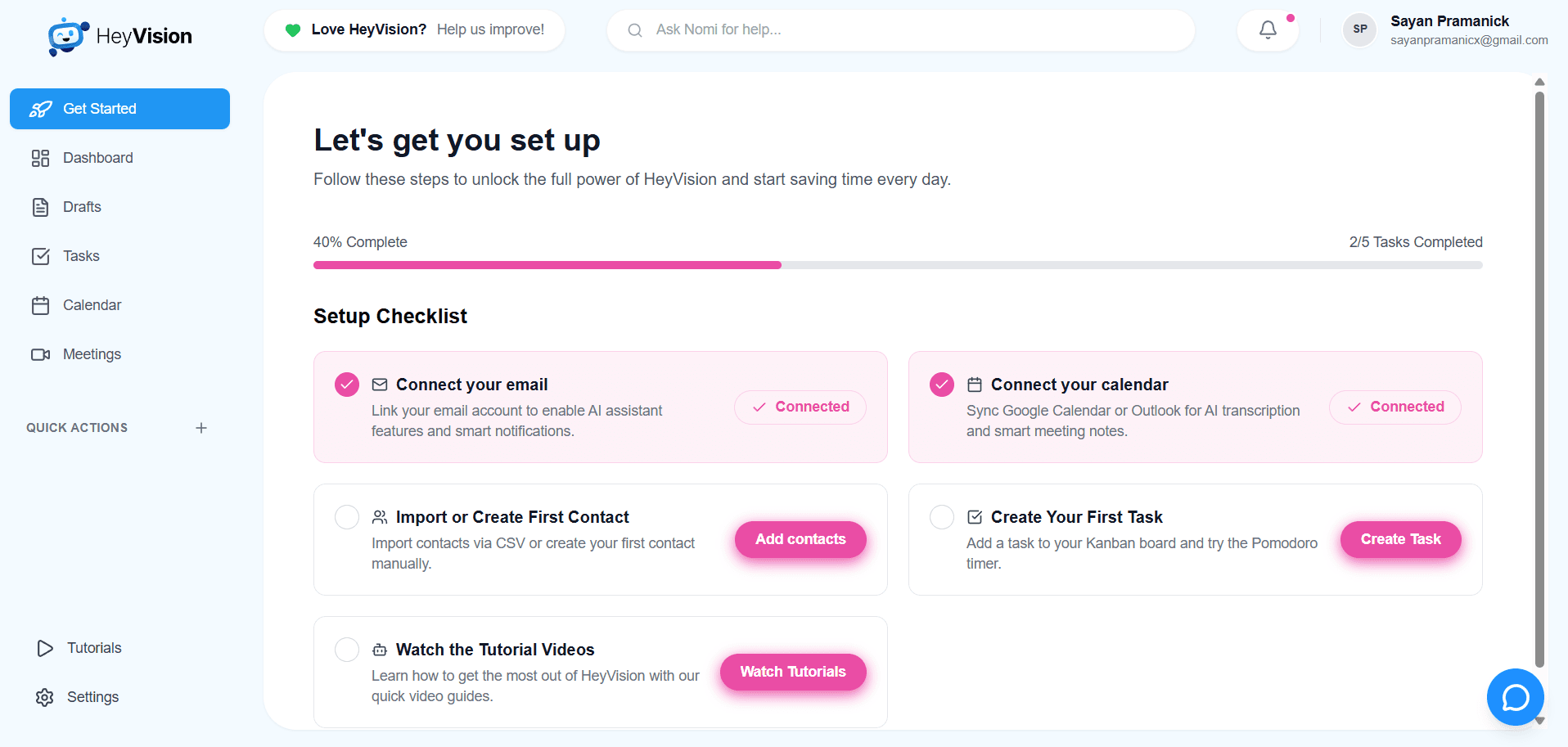This screenshot has width=1568, height=747.
Task: Go to Calendar in the sidebar
Action: coord(92,305)
